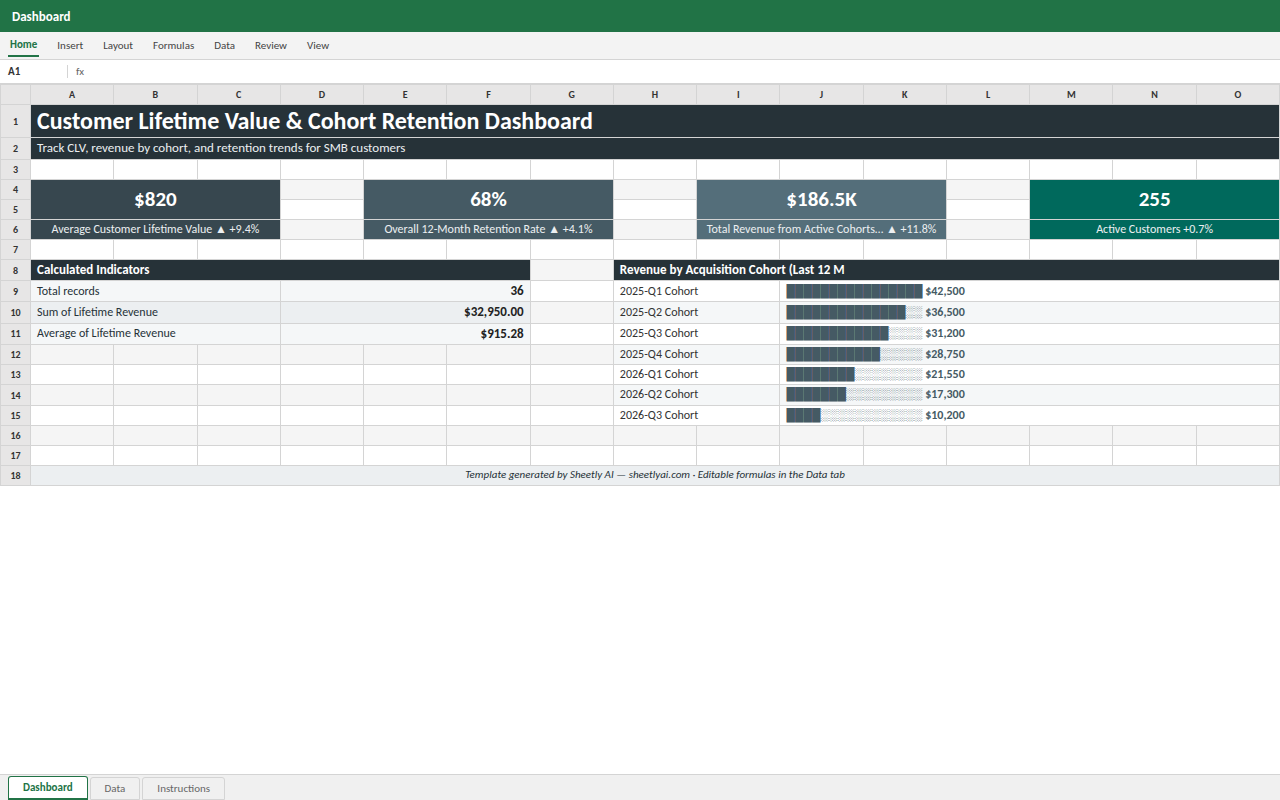Click the Revenue by Acquisition Cohort header

[x=946, y=270]
